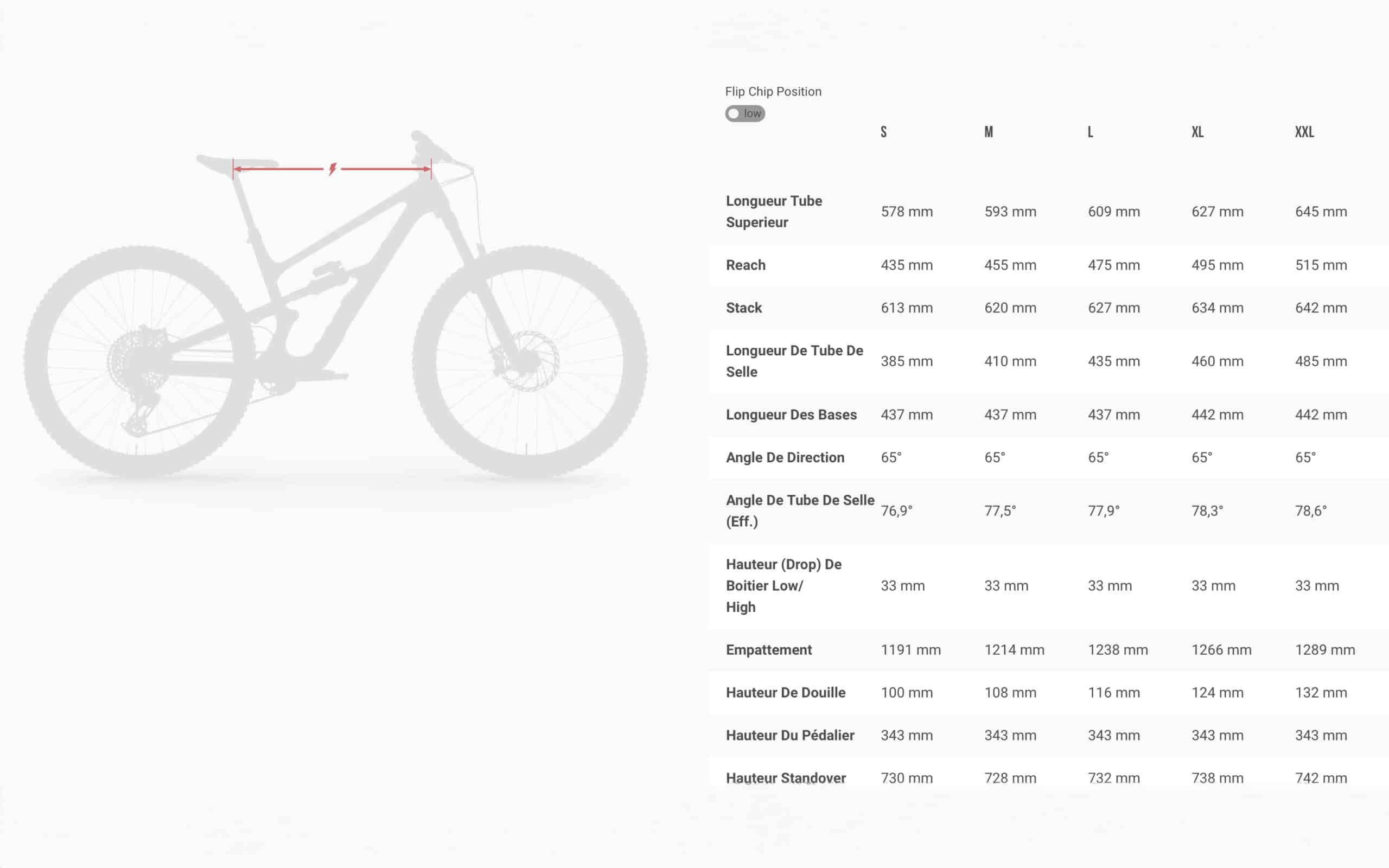
Task: Click Angle De Tube De Selle (Eff.) label
Action: [800, 510]
